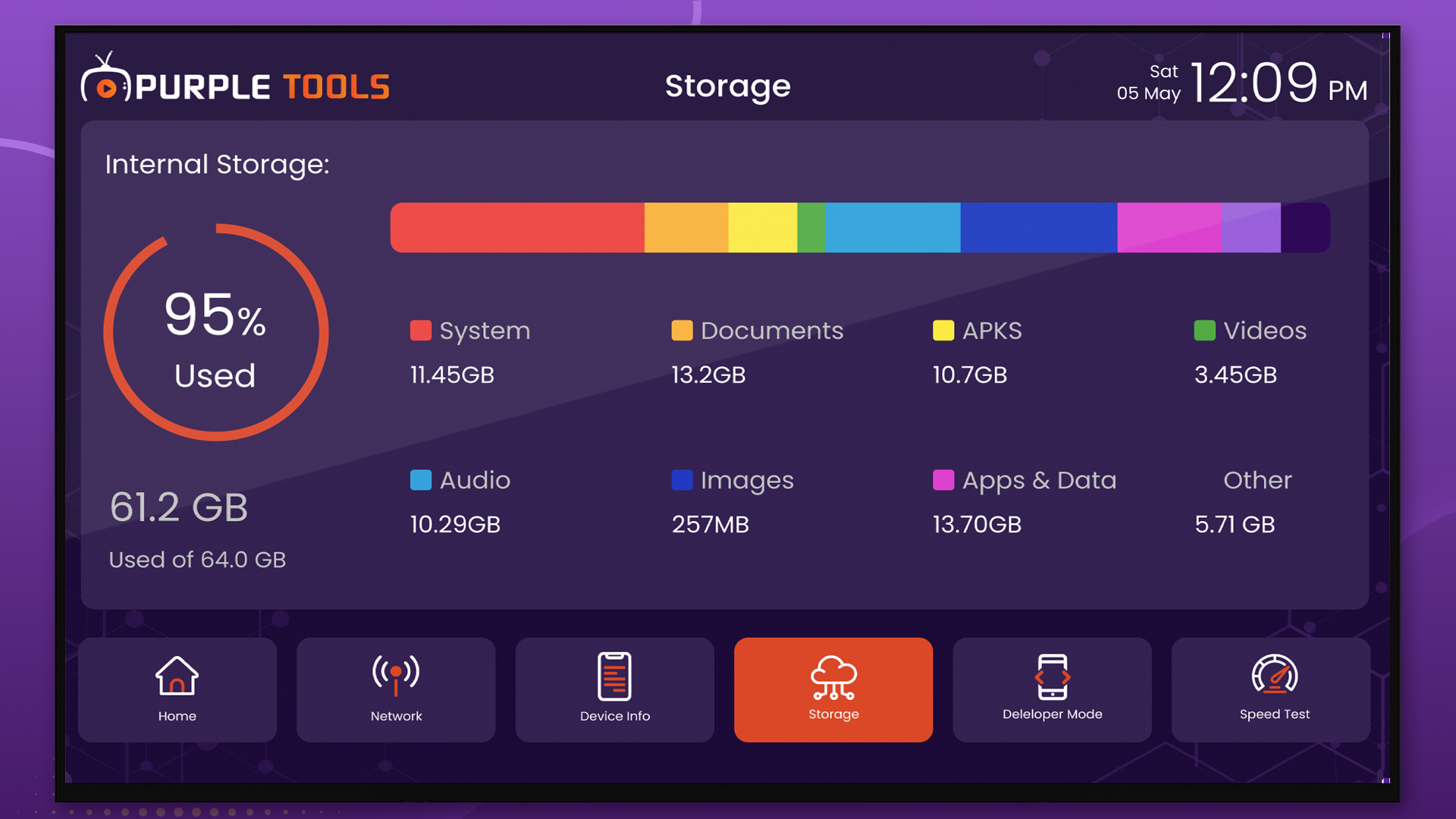Switch to the Network tab label

point(396,716)
